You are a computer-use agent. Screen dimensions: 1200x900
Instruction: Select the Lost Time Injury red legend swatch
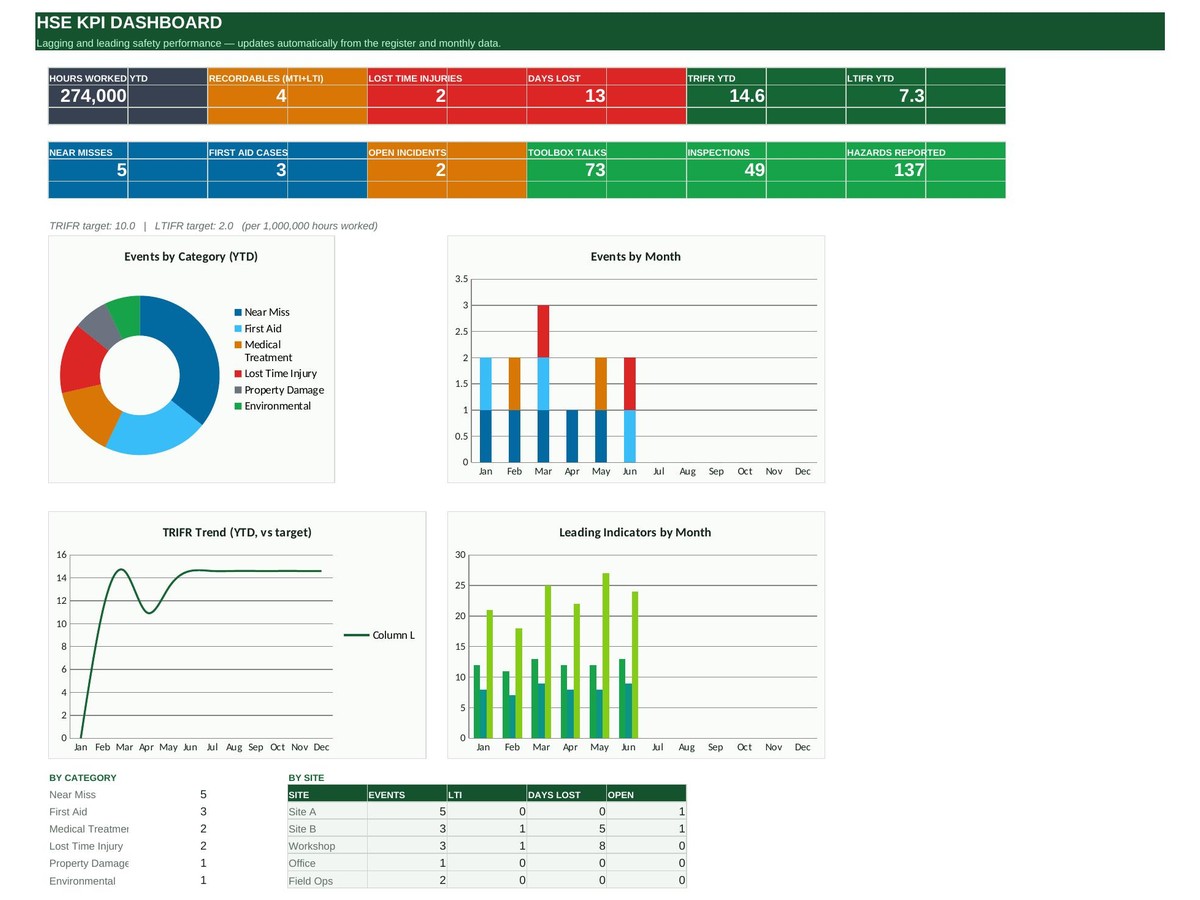[238, 374]
